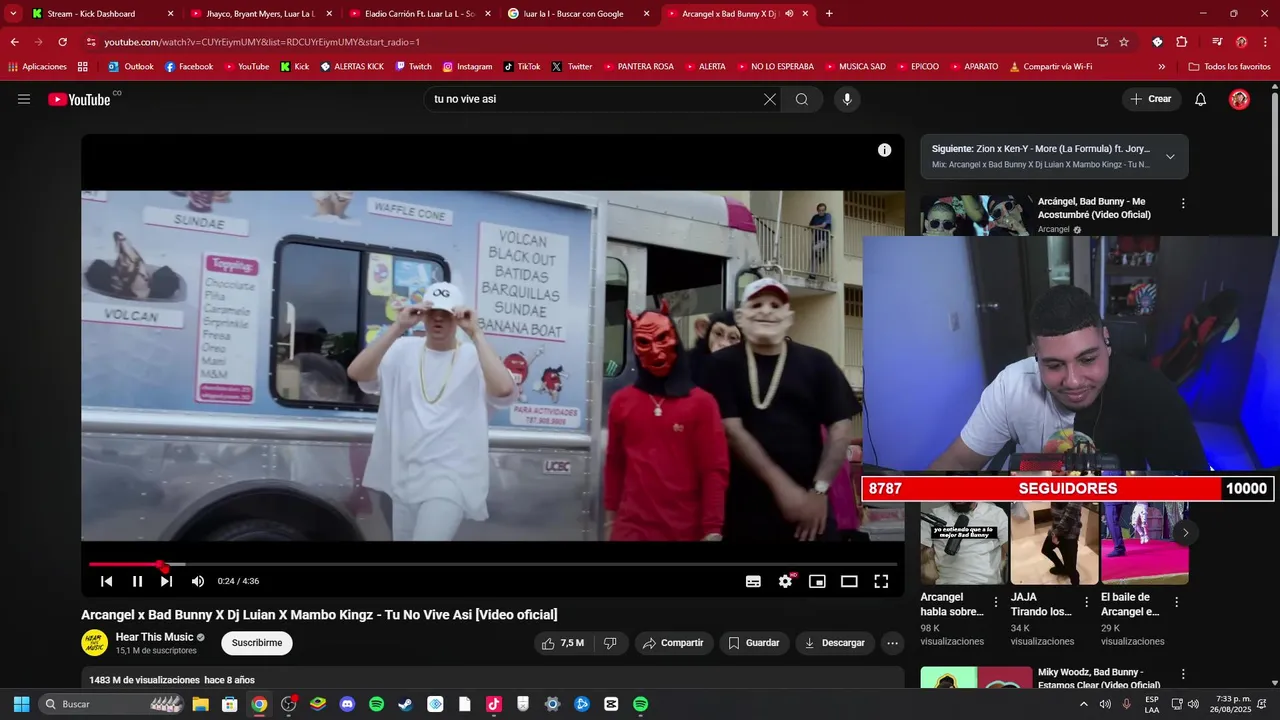Open a new browser tab

[x=829, y=14]
